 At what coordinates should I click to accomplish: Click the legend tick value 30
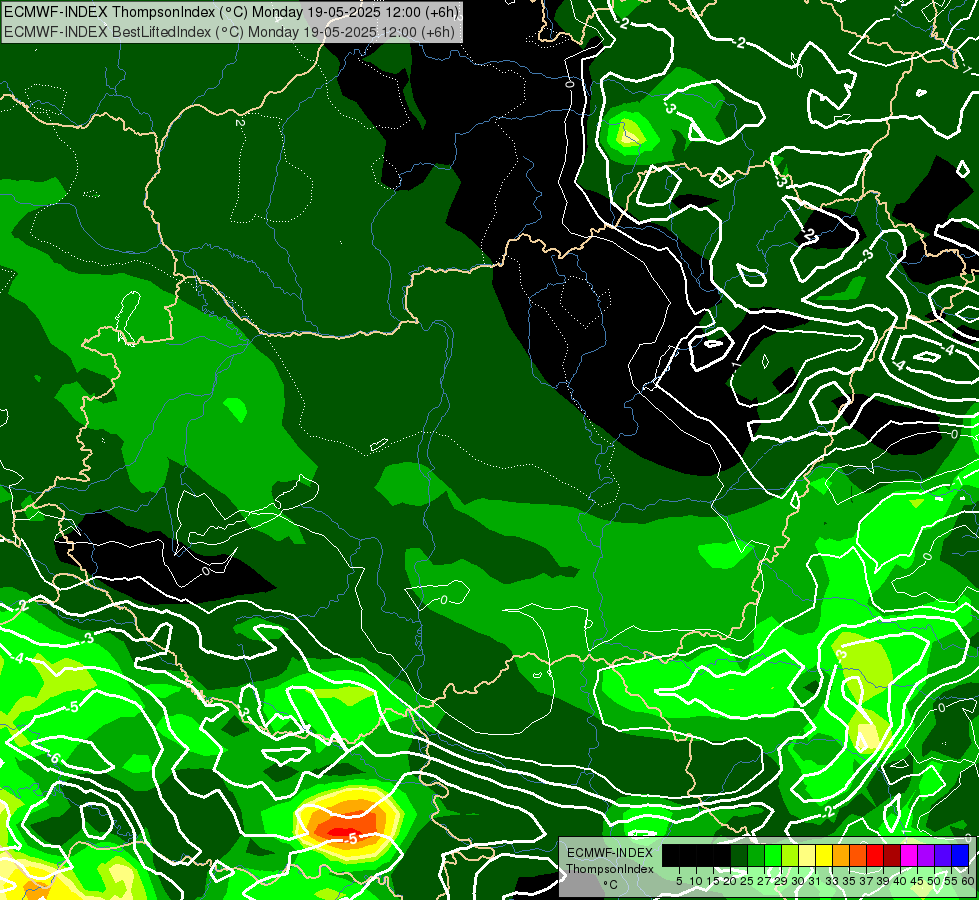[799, 881]
